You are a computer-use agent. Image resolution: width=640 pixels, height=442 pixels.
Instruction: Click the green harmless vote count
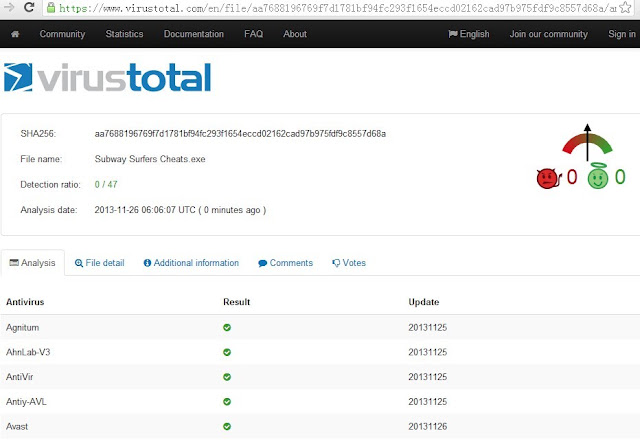coord(620,177)
